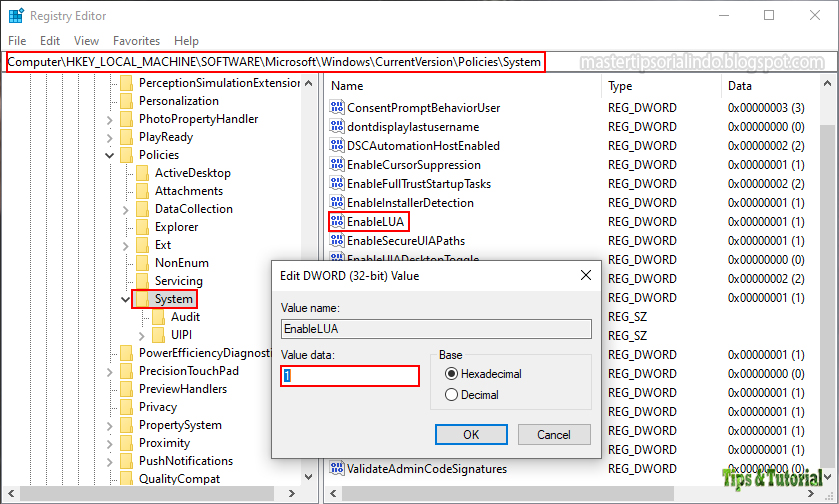The image size is (839, 504).
Task: Expand the PrecisionTouchPad key
Action: (x=110, y=372)
